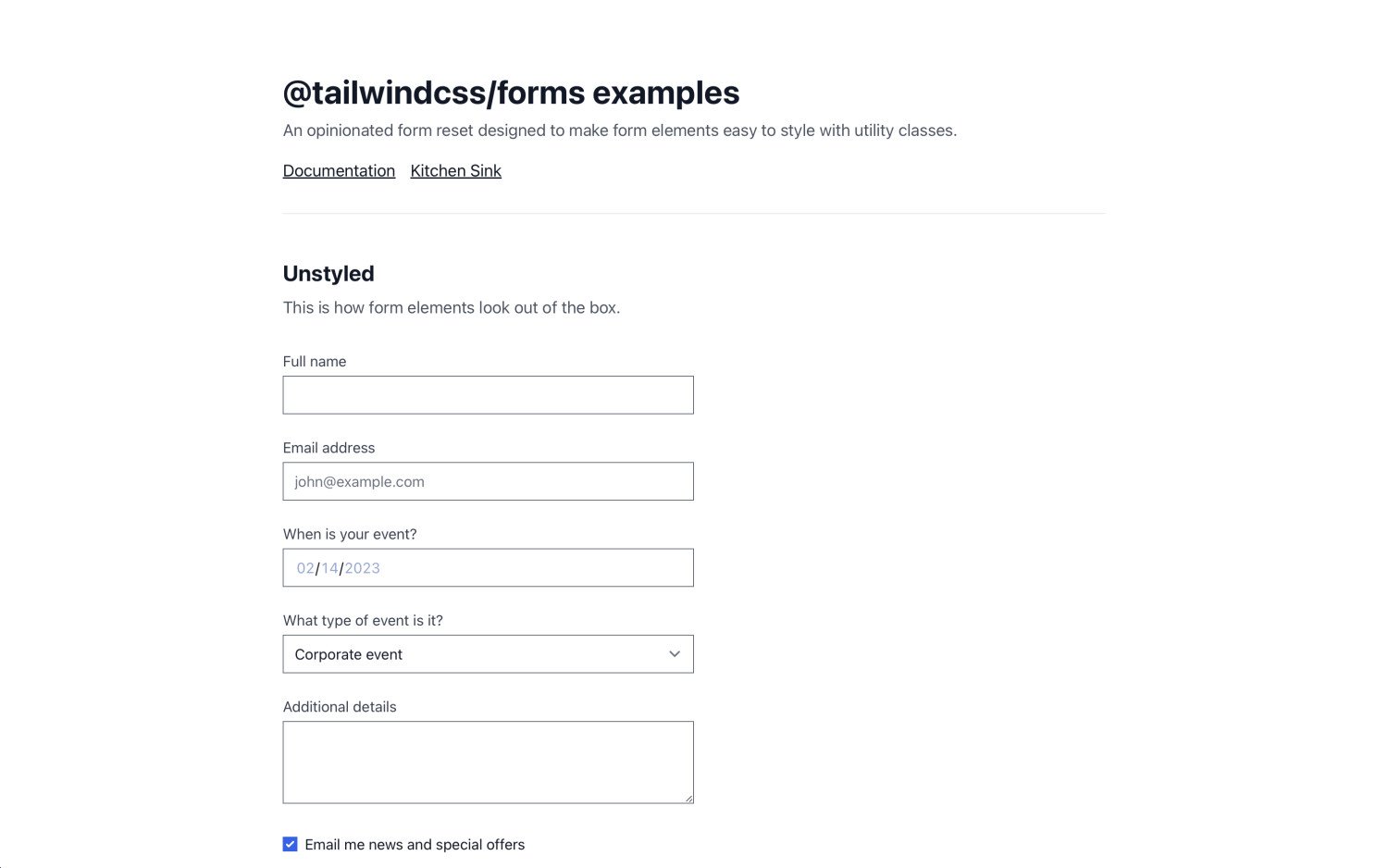
Task: Uncheck "Email me news and special offers"
Action: coord(290,843)
